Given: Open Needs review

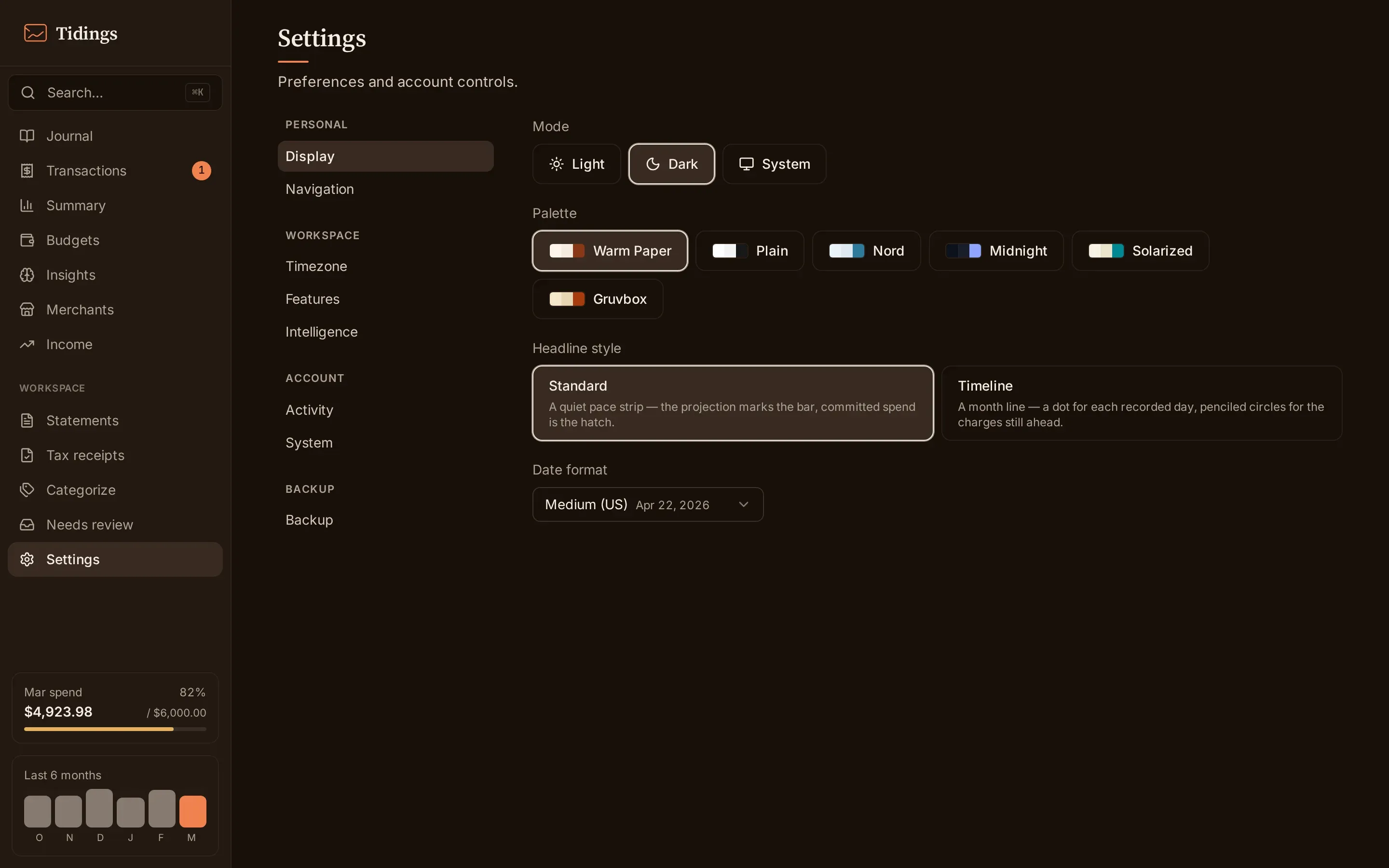Looking at the screenshot, I should (115, 525).
